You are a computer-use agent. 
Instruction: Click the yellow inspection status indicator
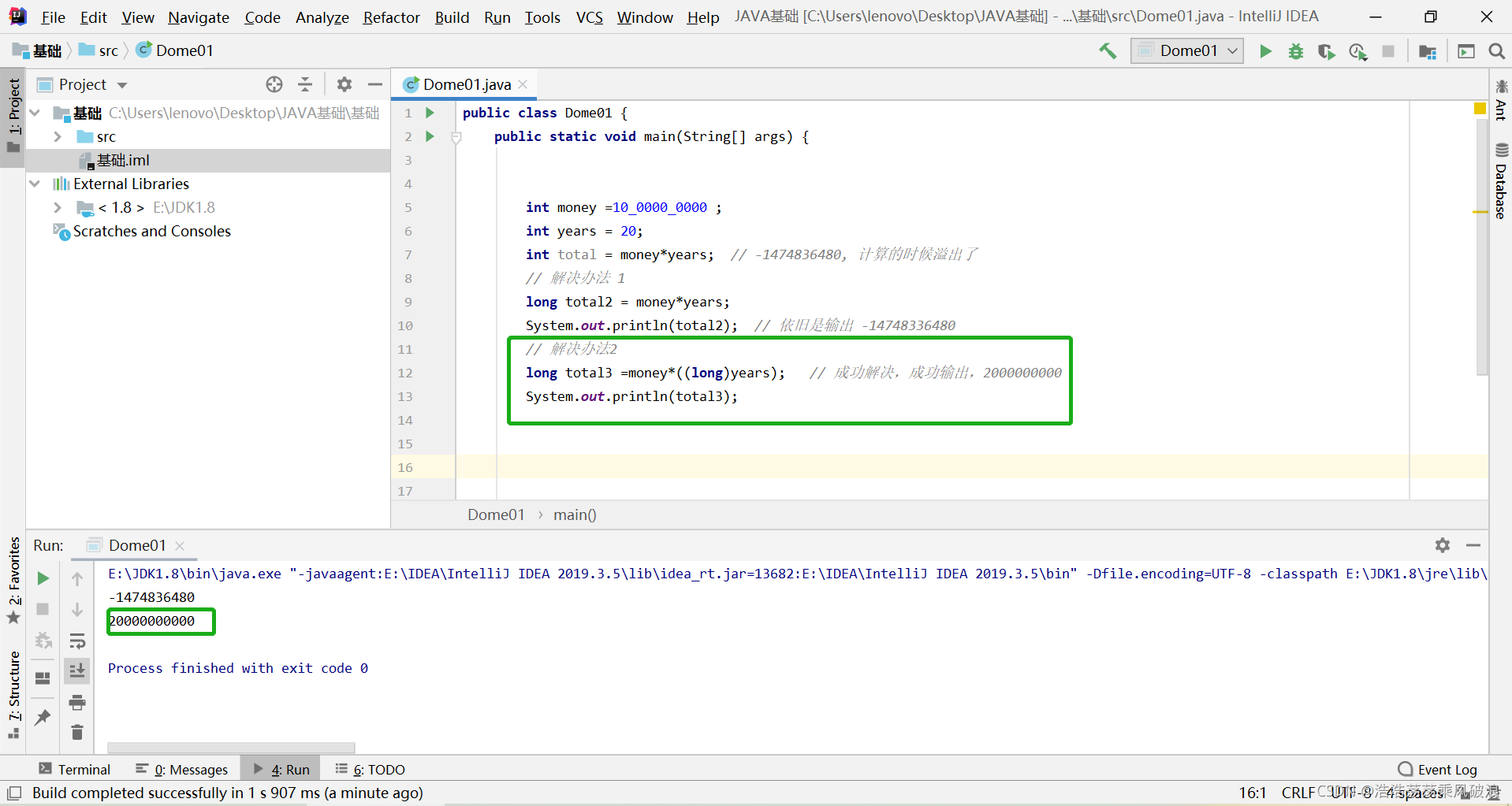(1480, 109)
